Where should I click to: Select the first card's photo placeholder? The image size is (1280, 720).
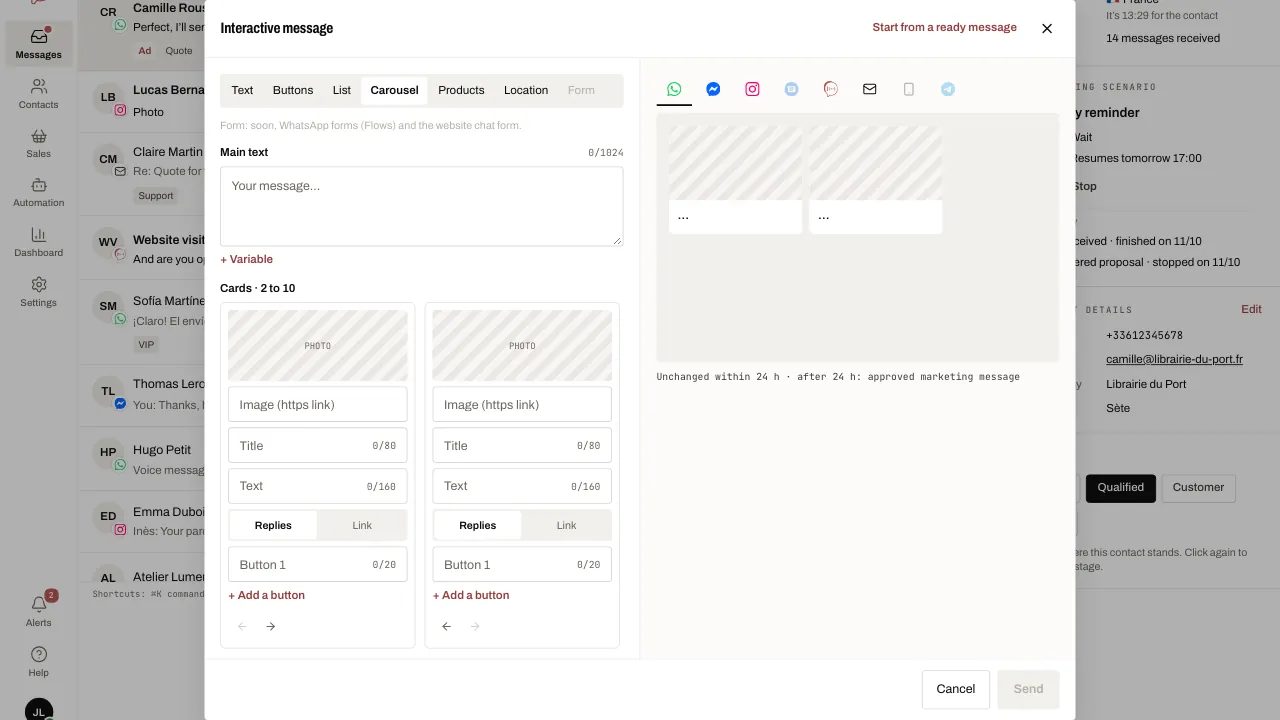[x=317, y=345]
